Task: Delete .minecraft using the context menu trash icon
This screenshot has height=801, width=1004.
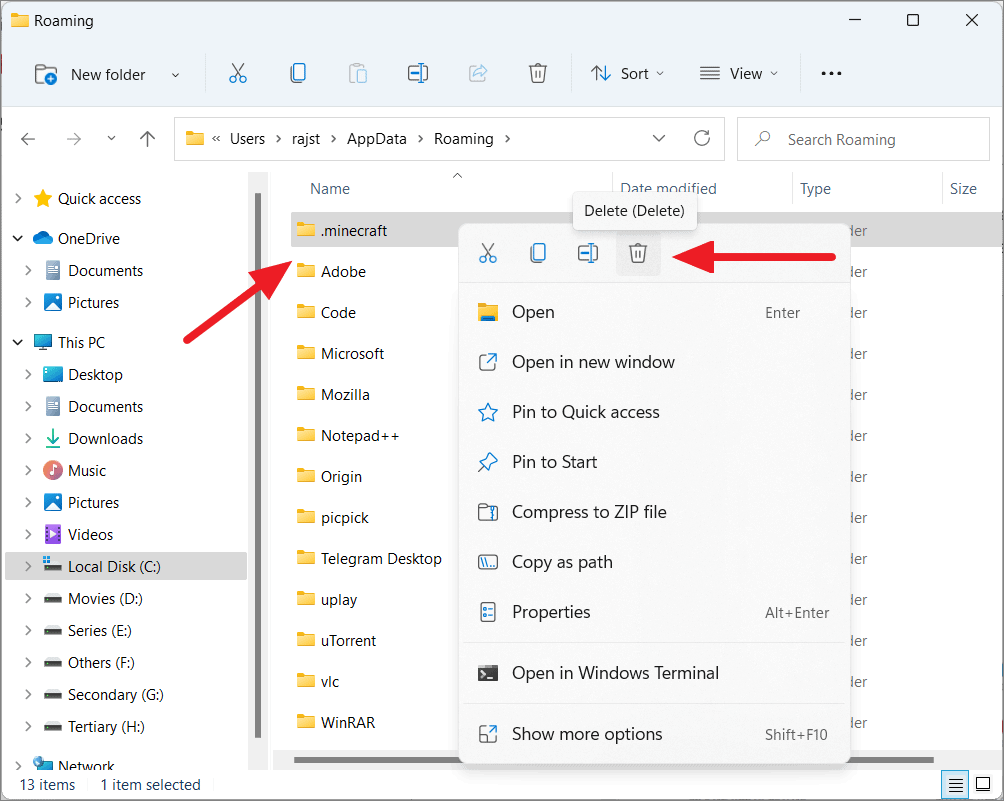Action: pos(637,253)
